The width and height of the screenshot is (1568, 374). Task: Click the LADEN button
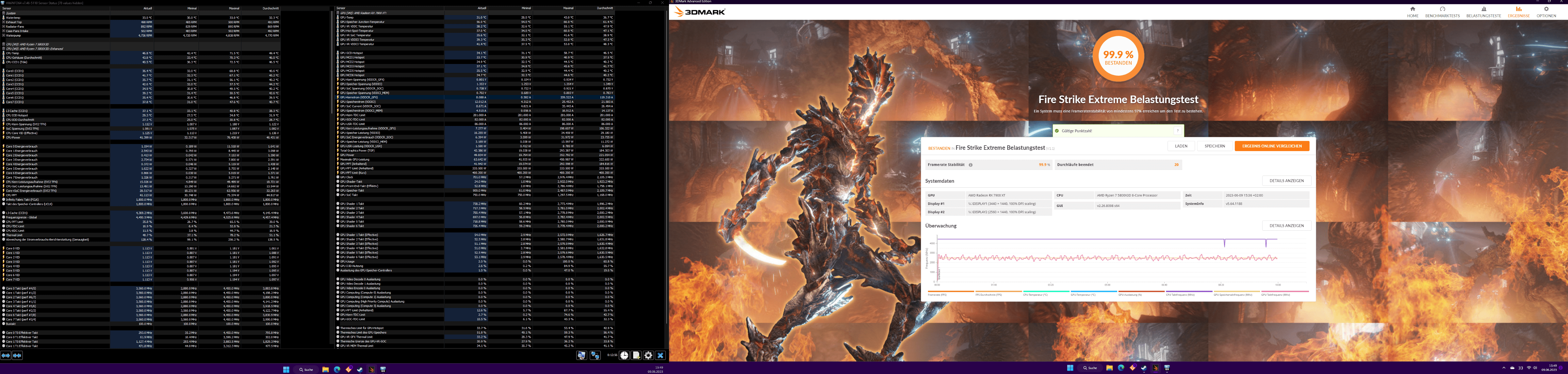[x=1181, y=146]
